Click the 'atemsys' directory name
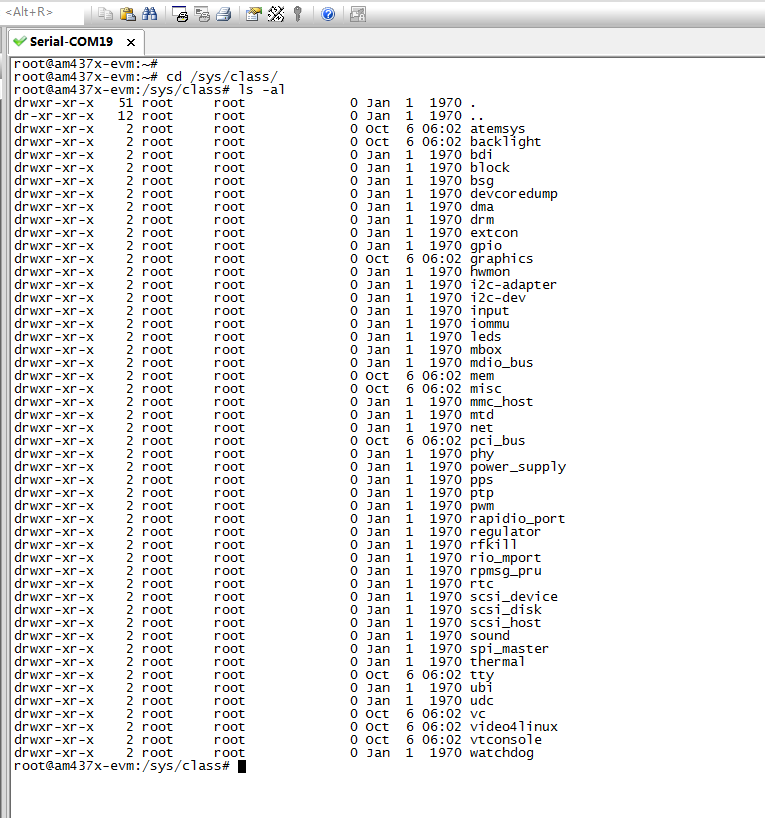Screen dimensions: 765x818 pyautogui.click(x=497, y=129)
